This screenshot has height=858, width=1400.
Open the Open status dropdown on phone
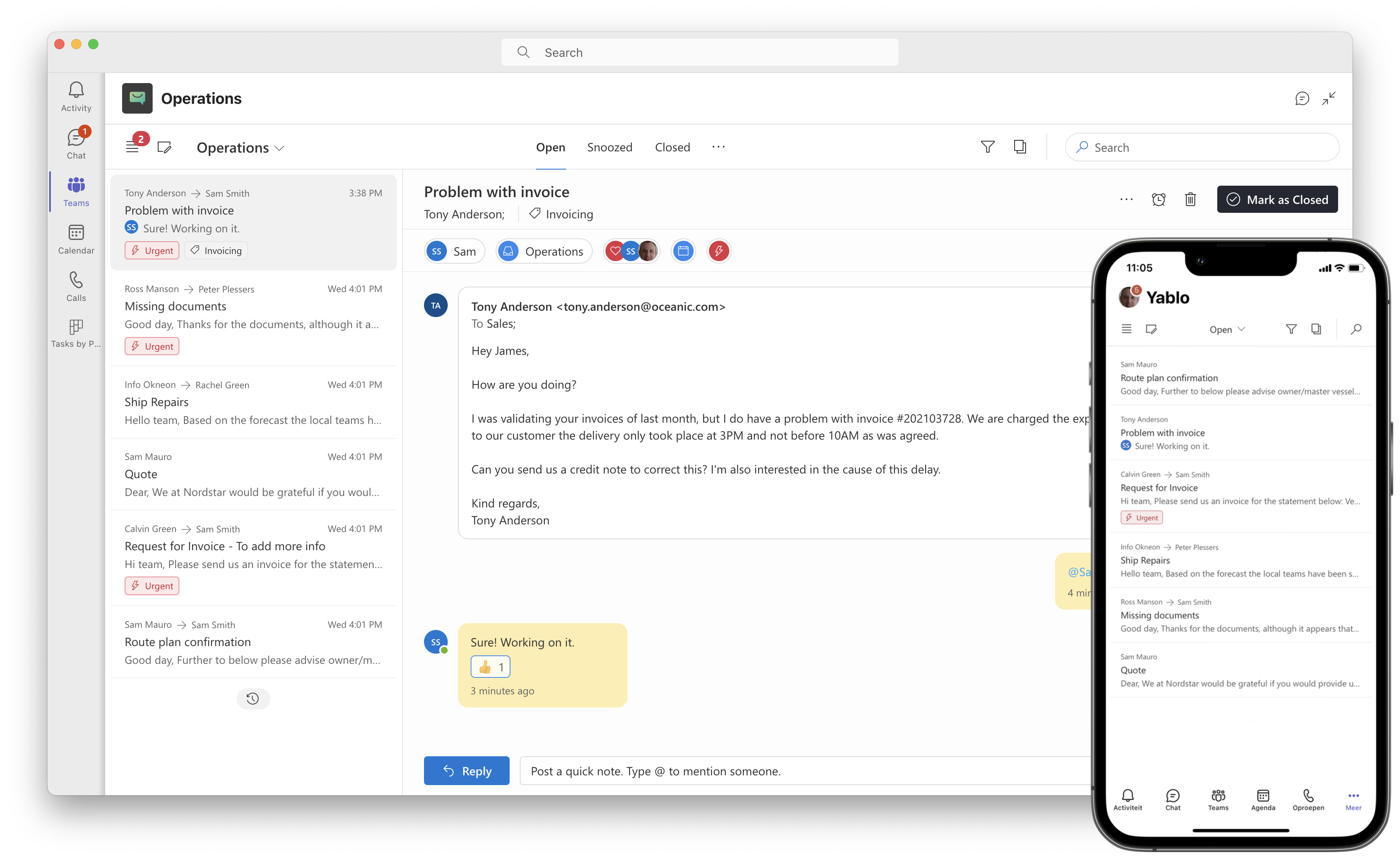pyautogui.click(x=1227, y=329)
